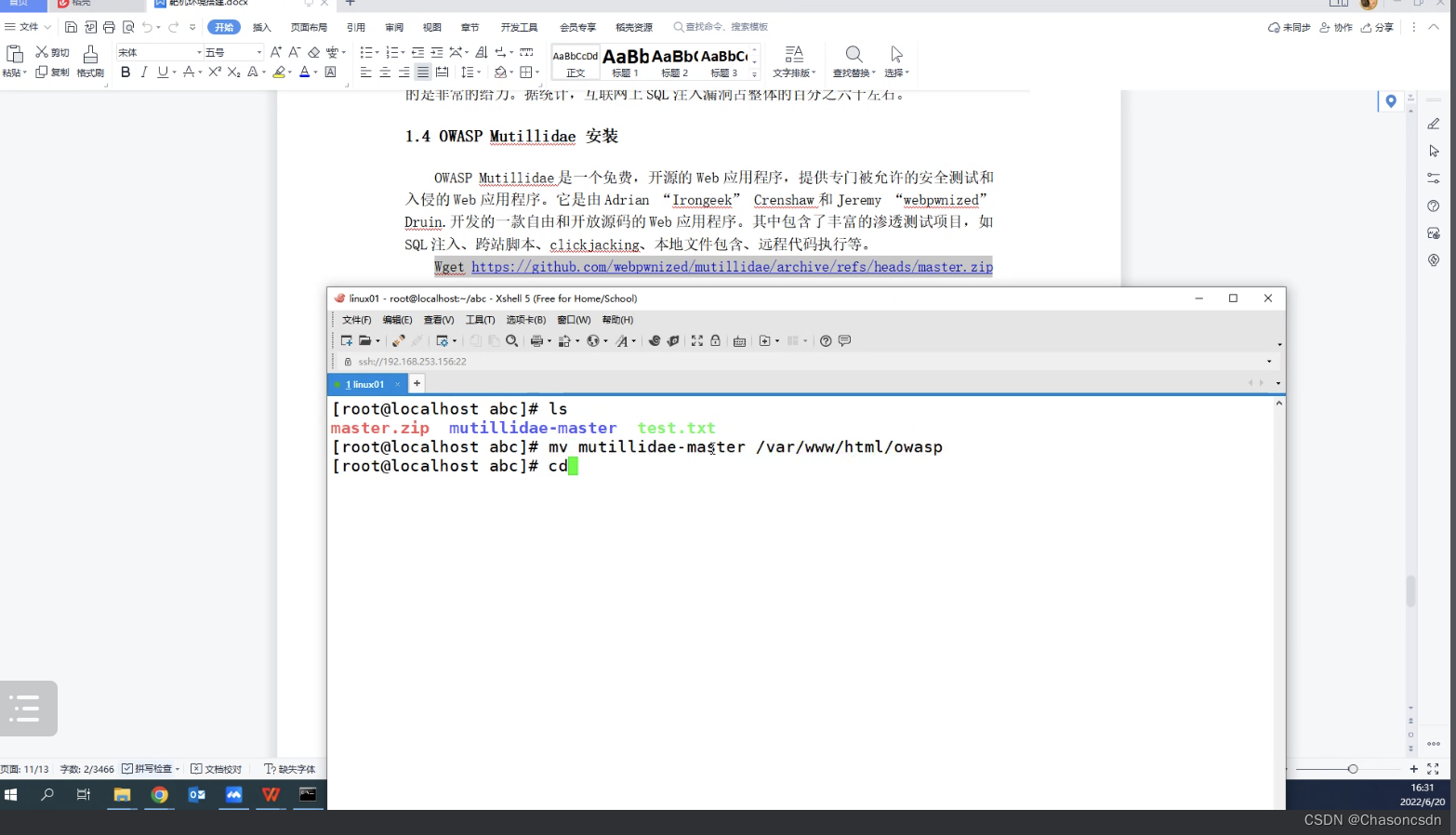The image size is (1456, 835).
Task: Apply subscript formatting (X₂)
Action: pos(234,72)
